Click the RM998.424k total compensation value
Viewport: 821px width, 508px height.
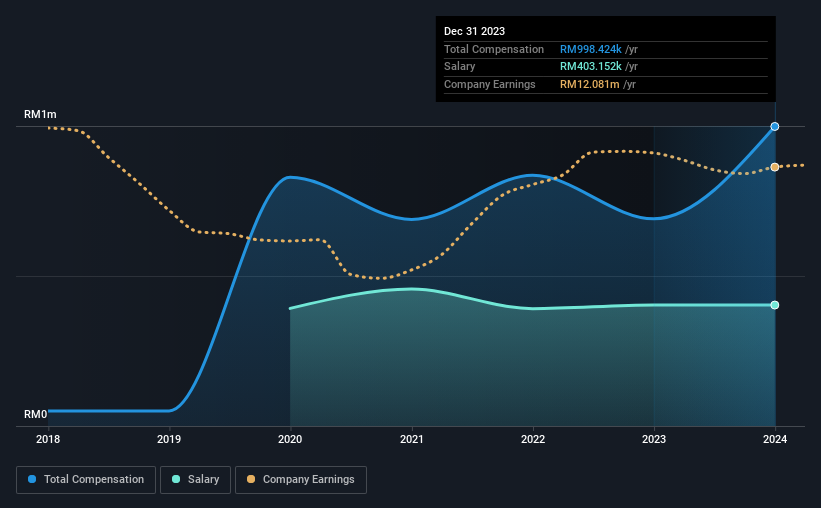591,49
